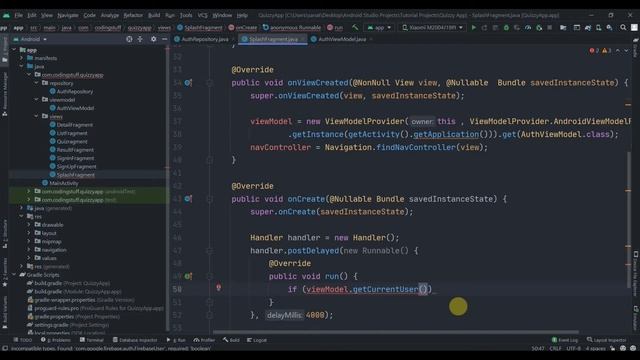This screenshot has height=360, width=640.
Task: Open the Build Variants side panel
Action: (4, 312)
